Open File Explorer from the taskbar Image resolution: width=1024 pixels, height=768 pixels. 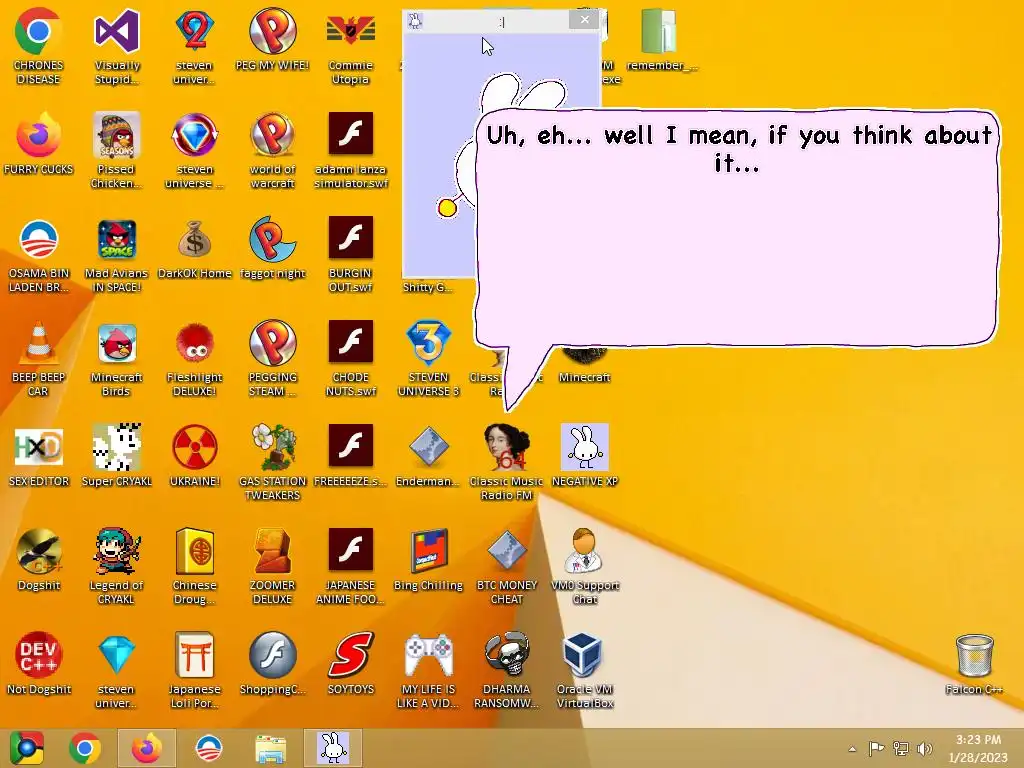click(x=270, y=748)
